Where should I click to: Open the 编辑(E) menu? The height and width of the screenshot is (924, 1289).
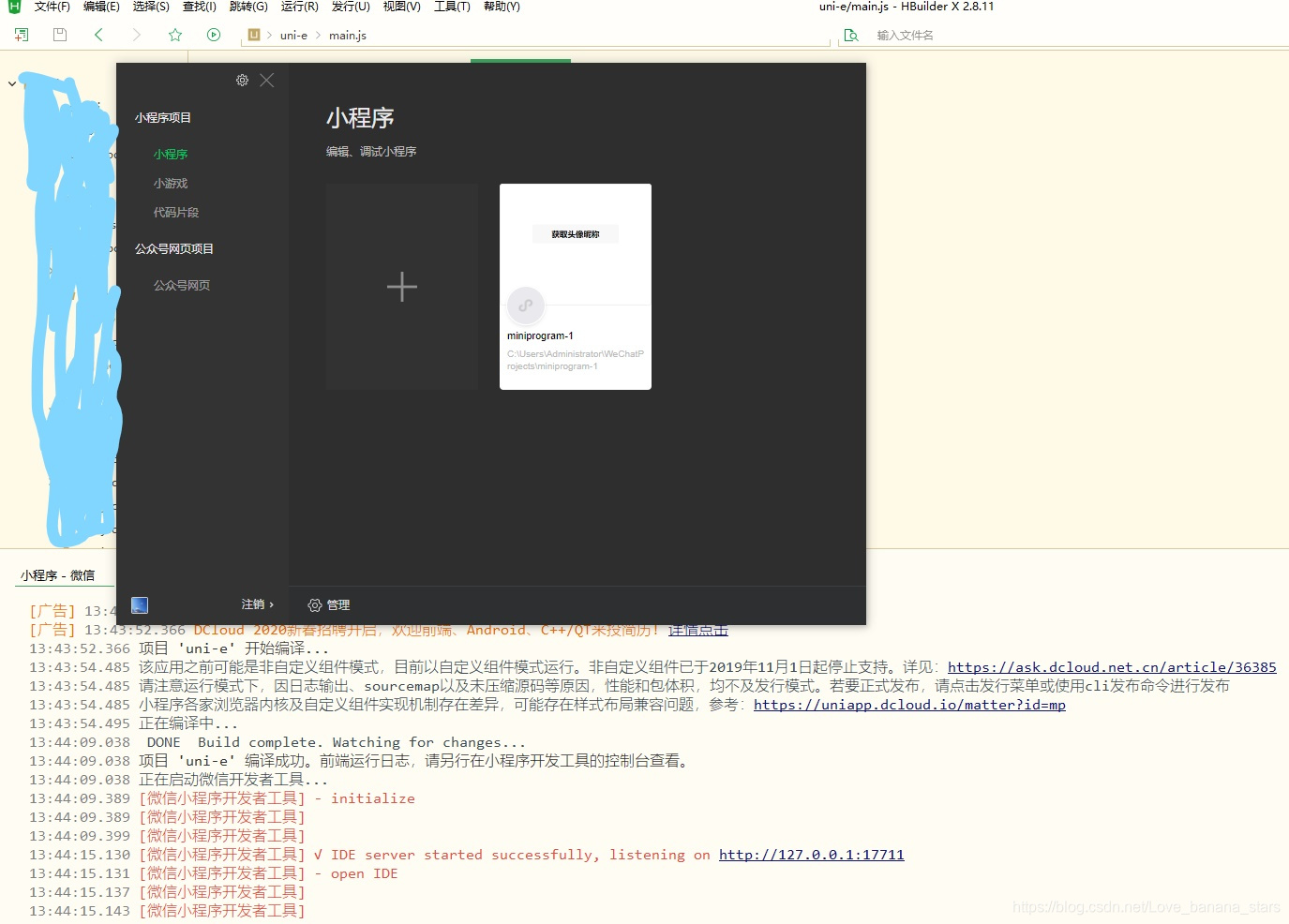pyautogui.click(x=101, y=7)
